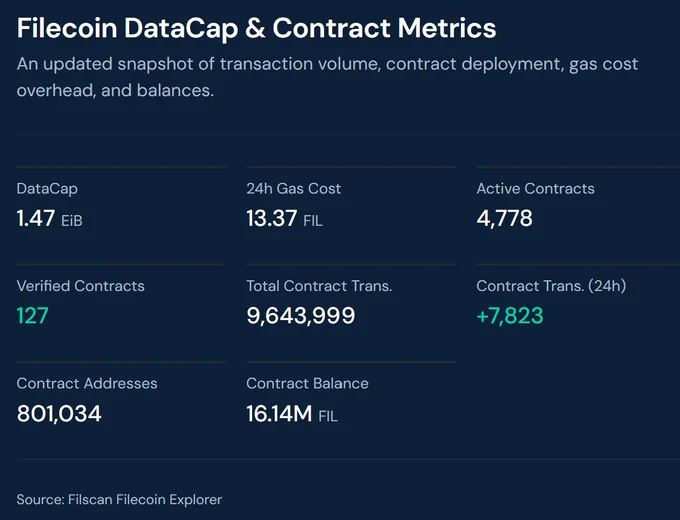
Task: Select the 24h Gas Cost label
Action: point(294,189)
